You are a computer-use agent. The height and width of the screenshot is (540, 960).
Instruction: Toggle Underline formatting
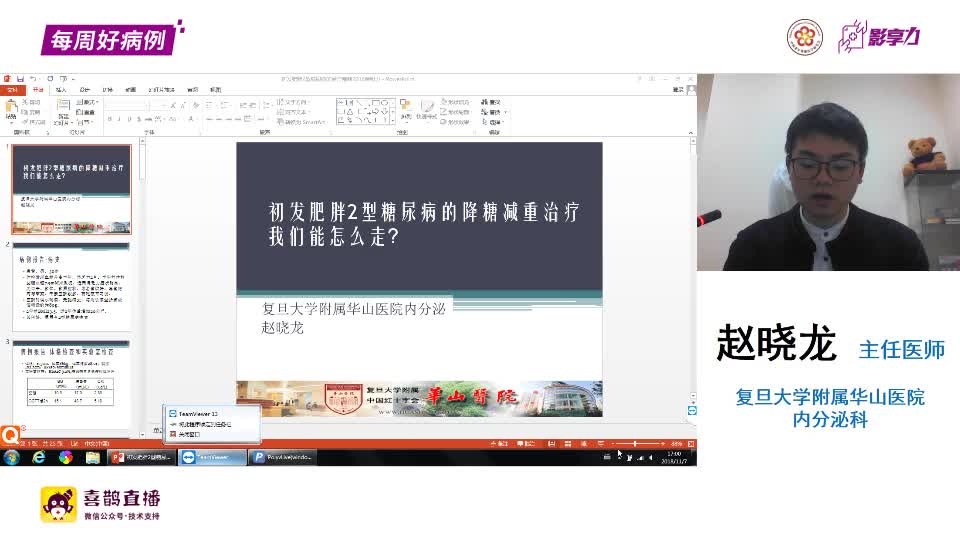[129, 119]
